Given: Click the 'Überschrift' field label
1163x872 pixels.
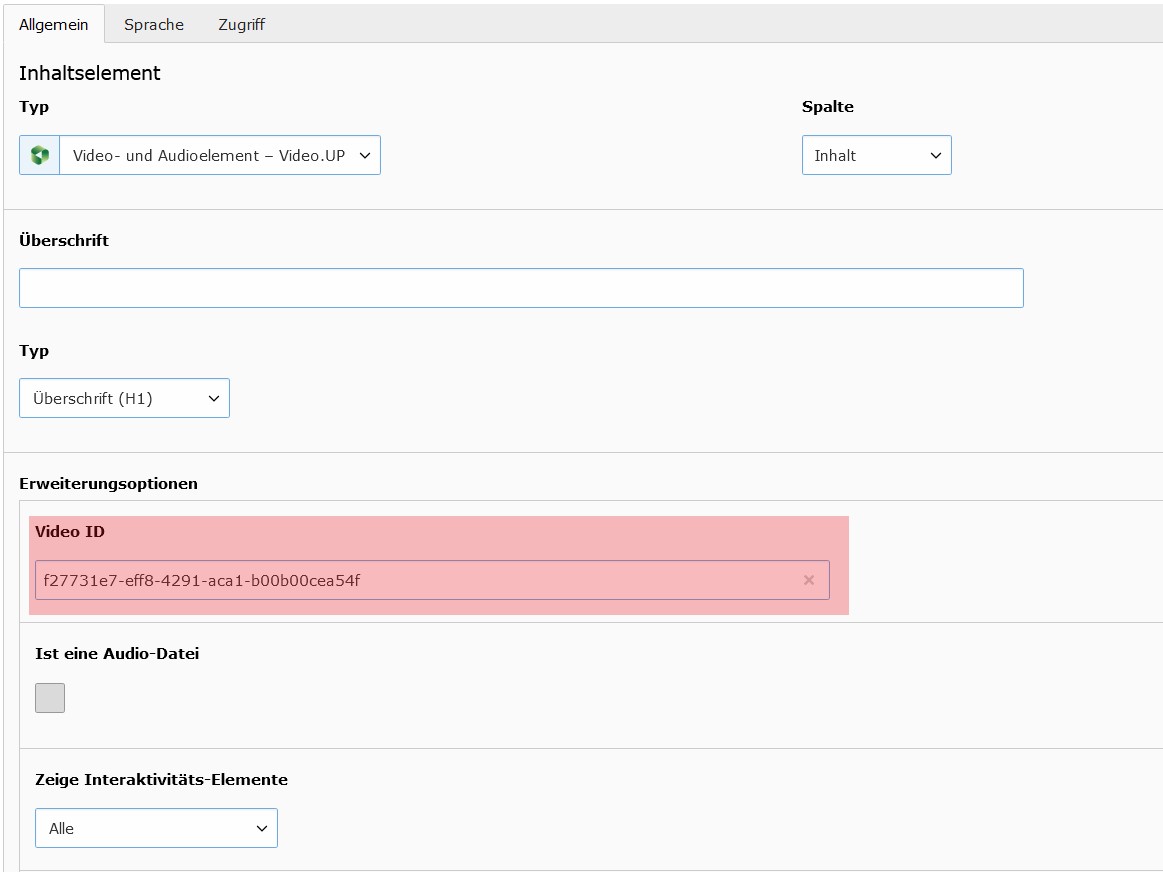Looking at the screenshot, I should tap(64, 241).
